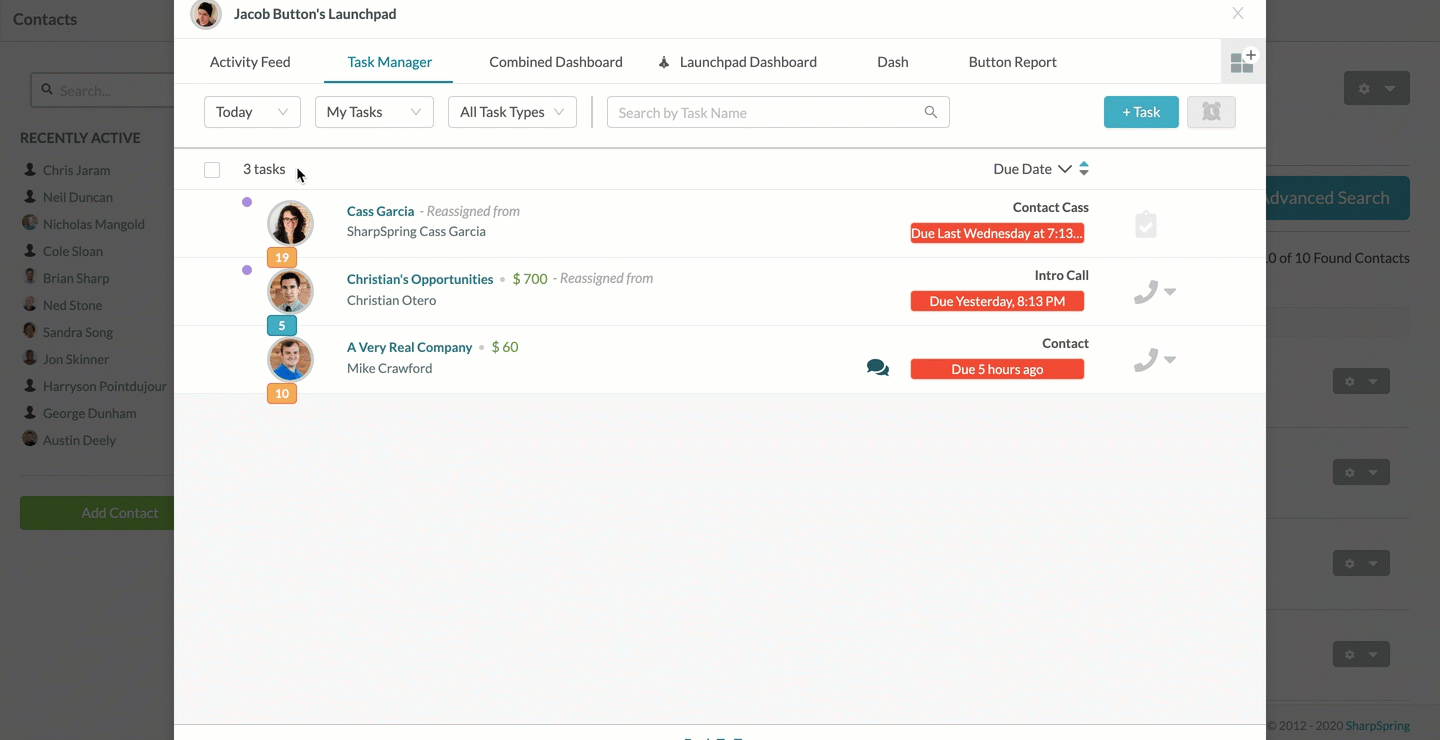Click the $ 60 opportunity amount
The image size is (1440, 740).
coord(505,347)
